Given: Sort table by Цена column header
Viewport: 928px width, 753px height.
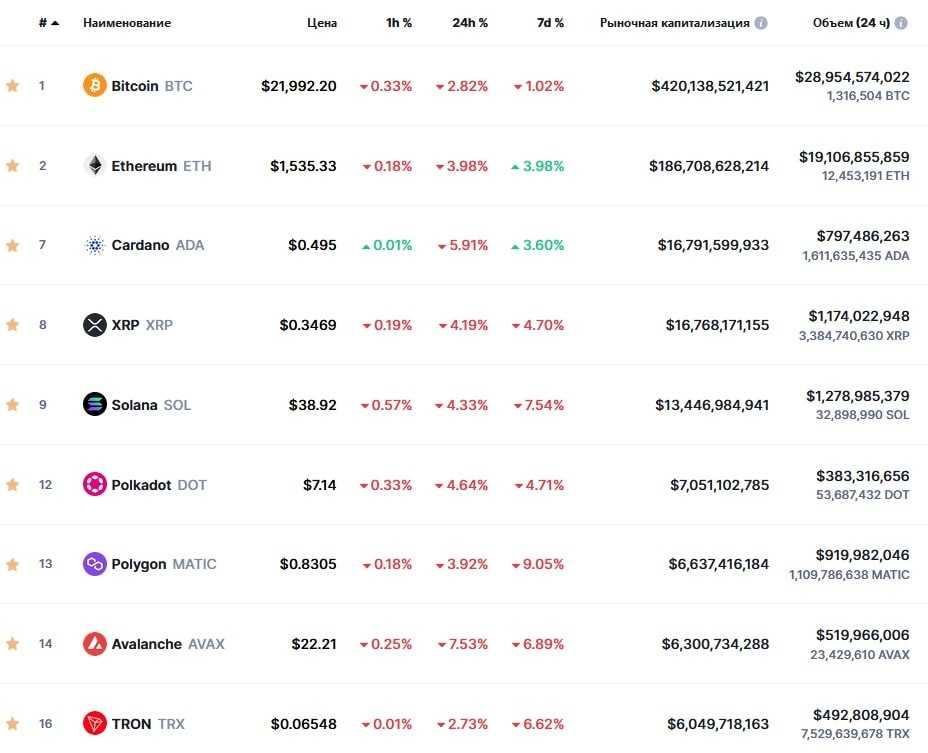Looking at the screenshot, I should point(322,23).
